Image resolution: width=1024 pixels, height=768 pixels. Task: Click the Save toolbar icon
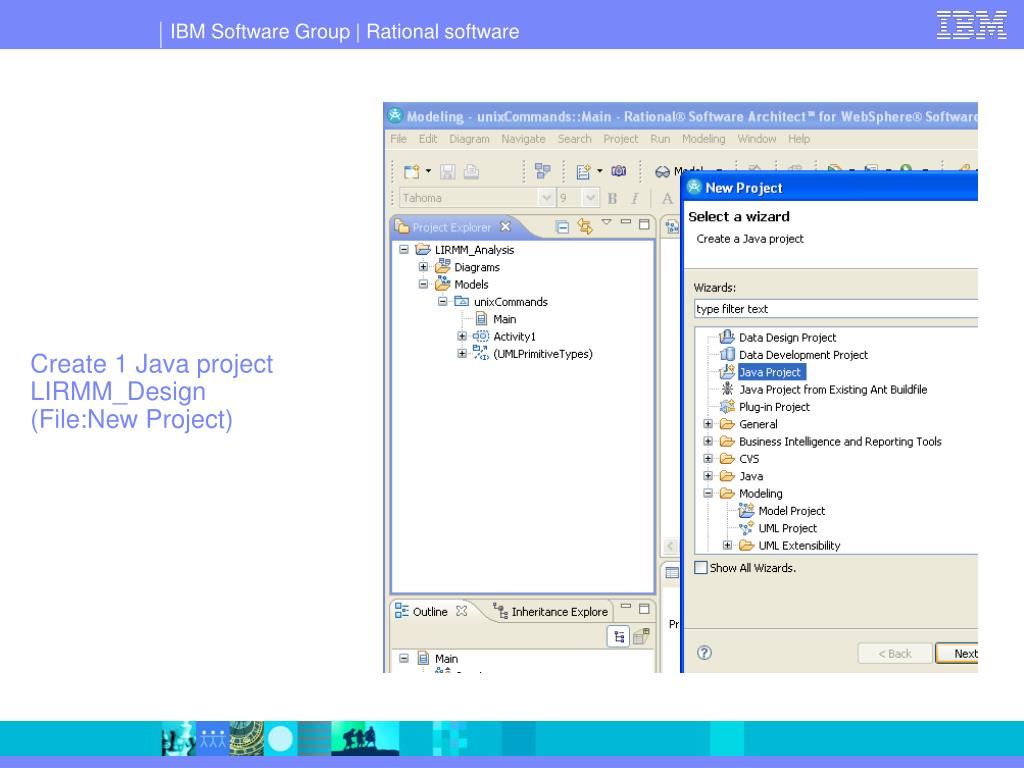447,172
